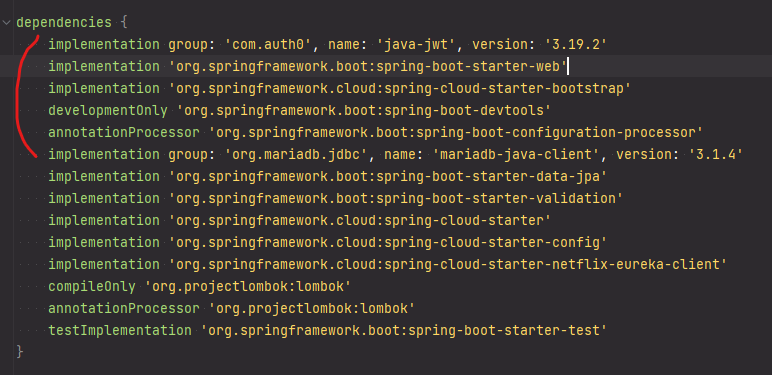
Task: Click the spring-boot-starter-test string
Action: point(404,330)
